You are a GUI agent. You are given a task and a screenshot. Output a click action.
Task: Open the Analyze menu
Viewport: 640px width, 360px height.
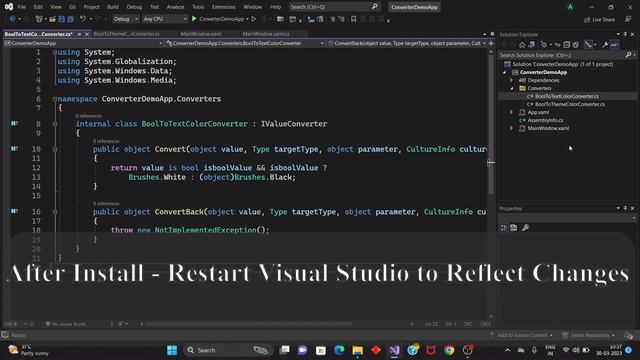click(x=176, y=7)
